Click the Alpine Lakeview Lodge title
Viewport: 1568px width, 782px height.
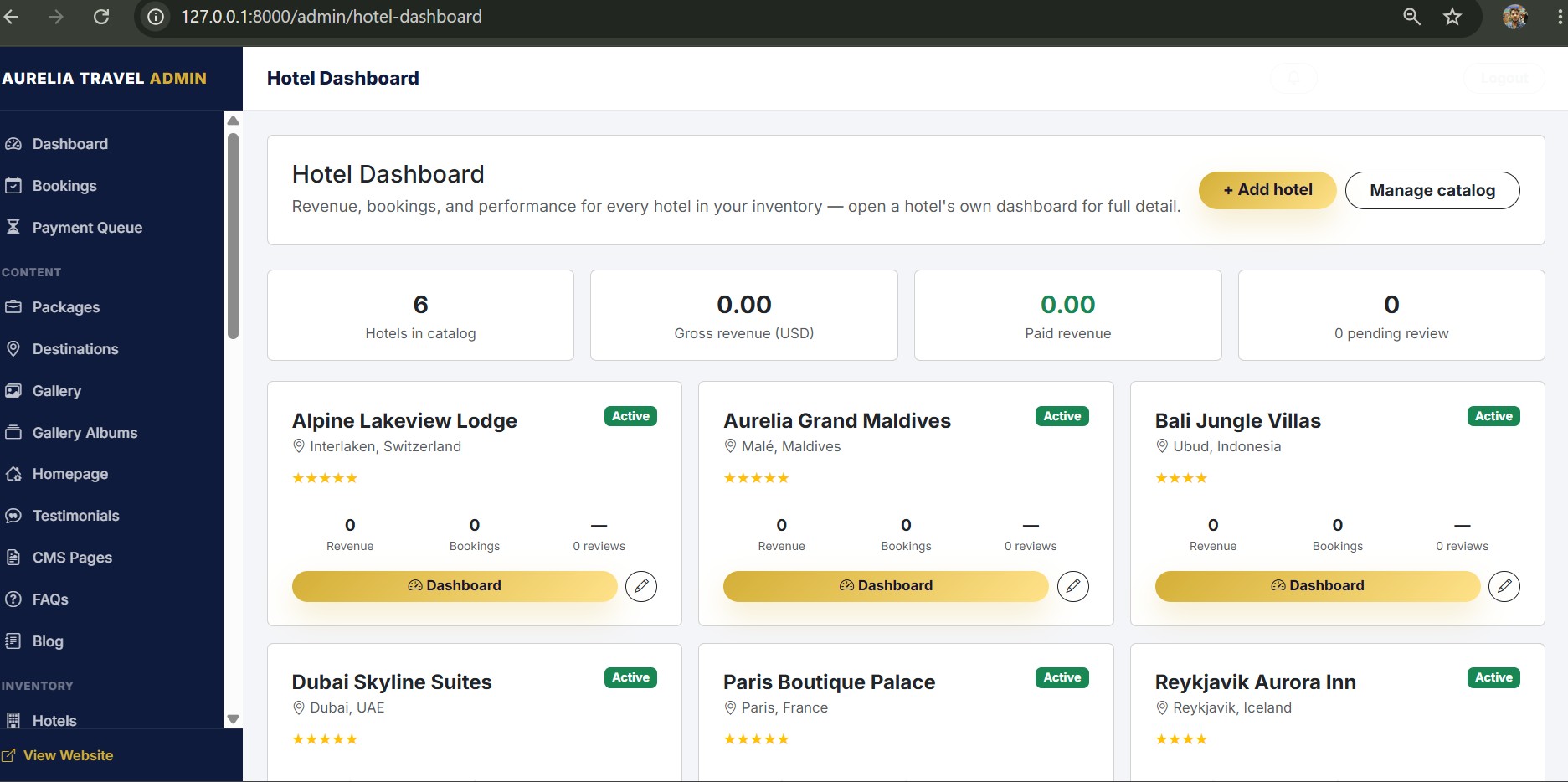point(404,421)
